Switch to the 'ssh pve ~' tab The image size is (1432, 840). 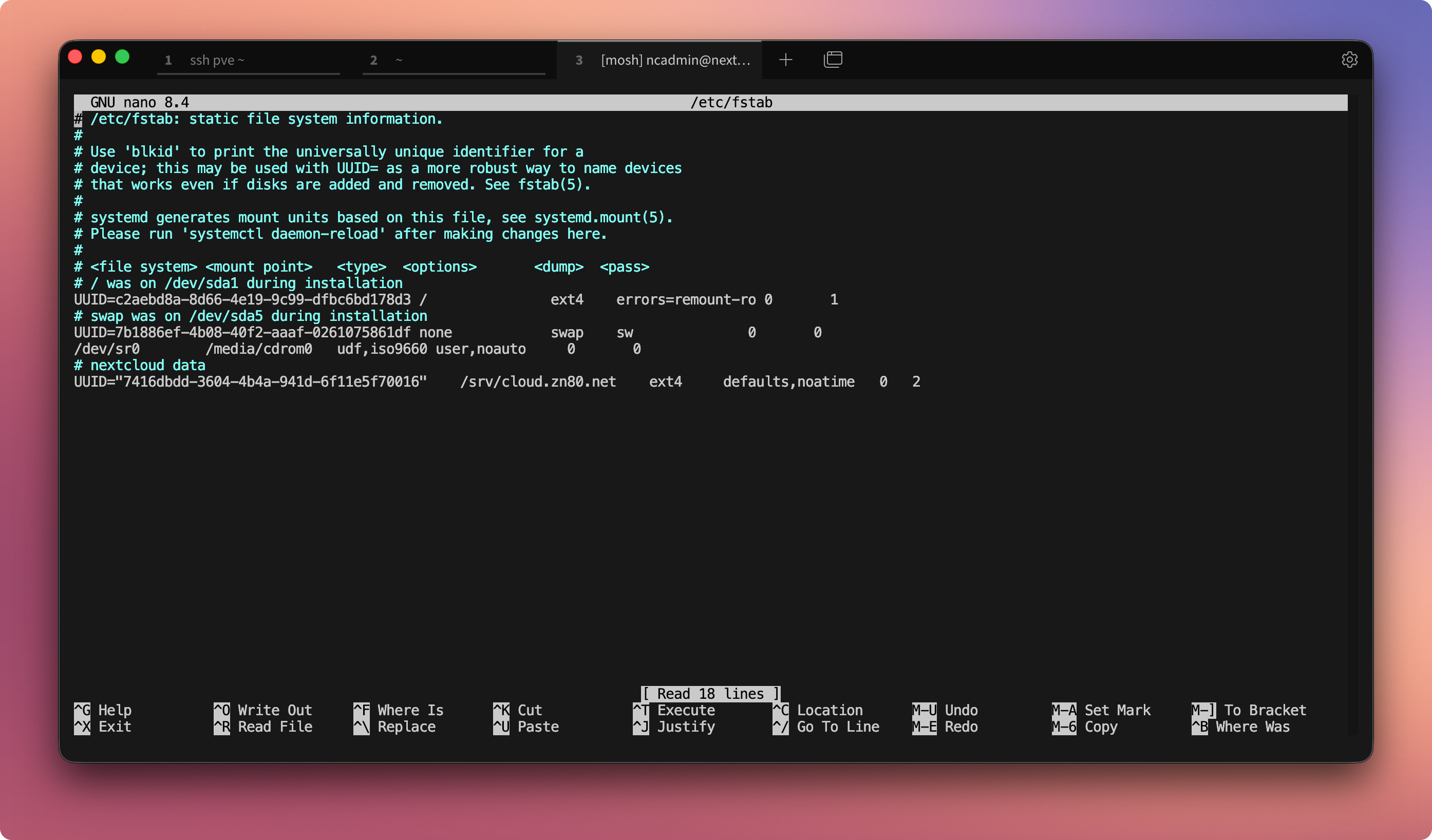[x=248, y=60]
